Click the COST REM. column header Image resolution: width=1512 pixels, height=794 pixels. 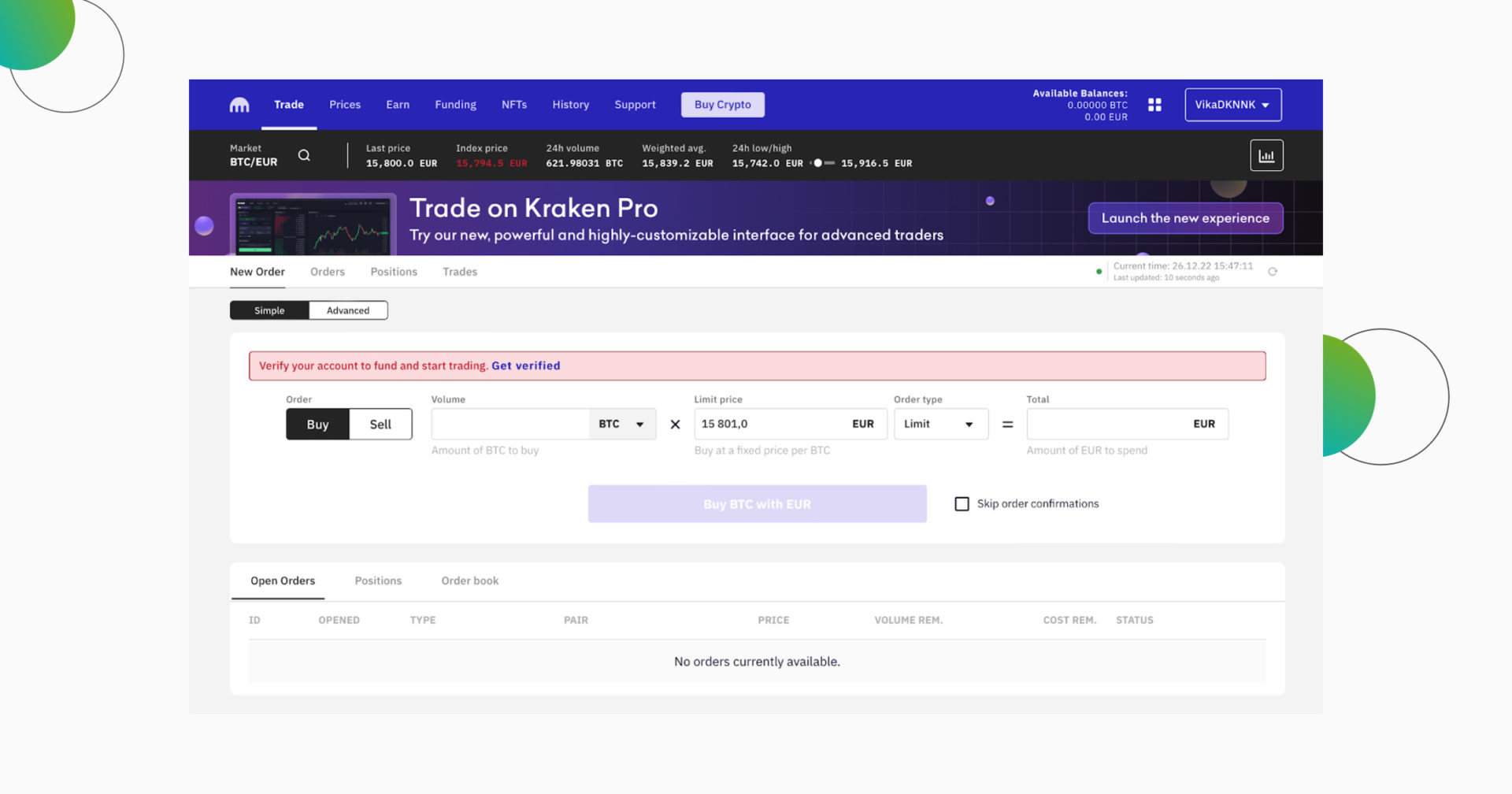(x=1069, y=620)
